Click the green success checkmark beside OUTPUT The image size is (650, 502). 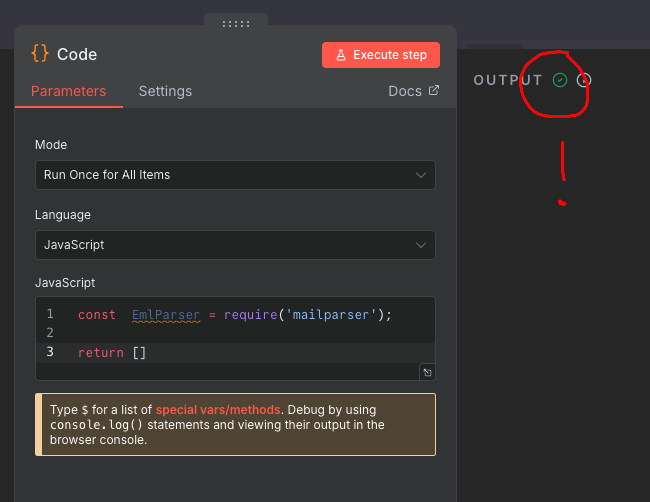pos(560,80)
